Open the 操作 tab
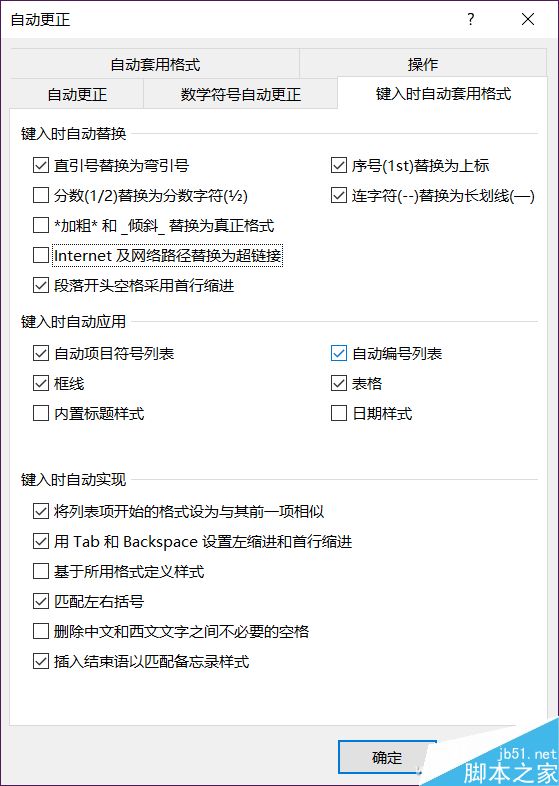The height and width of the screenshot is (786, 559). click(423, 64)
